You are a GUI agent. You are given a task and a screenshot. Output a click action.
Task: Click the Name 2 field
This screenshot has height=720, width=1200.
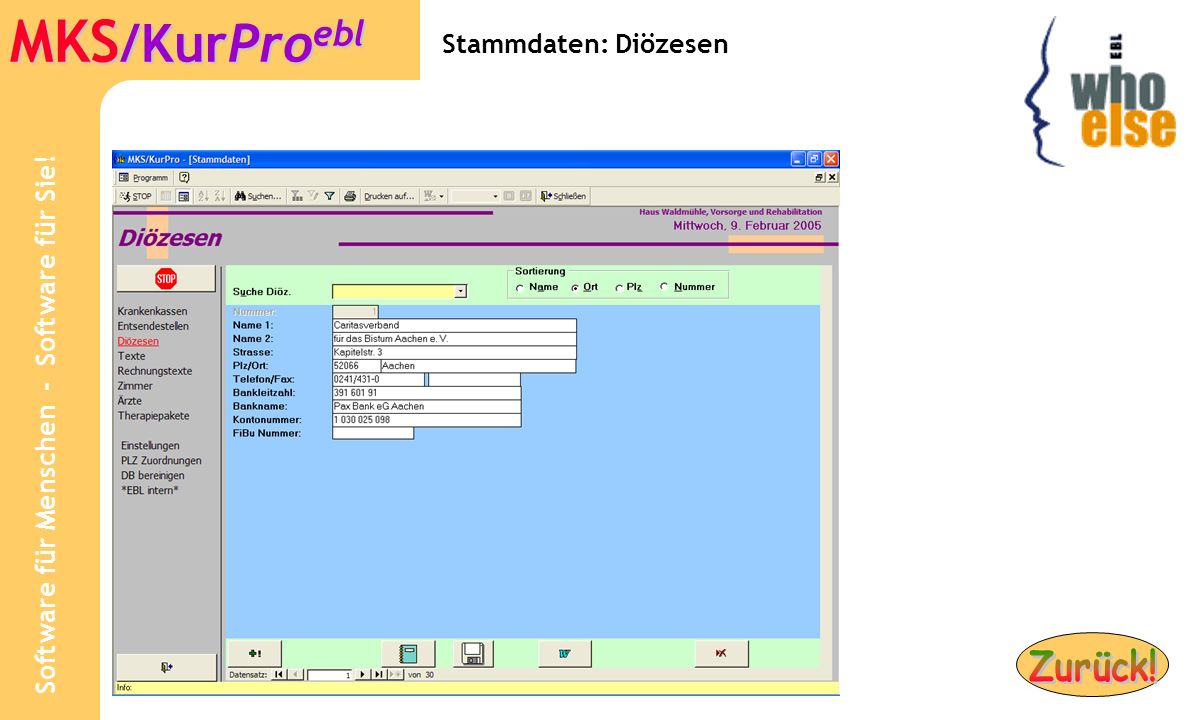coord(454,339)
